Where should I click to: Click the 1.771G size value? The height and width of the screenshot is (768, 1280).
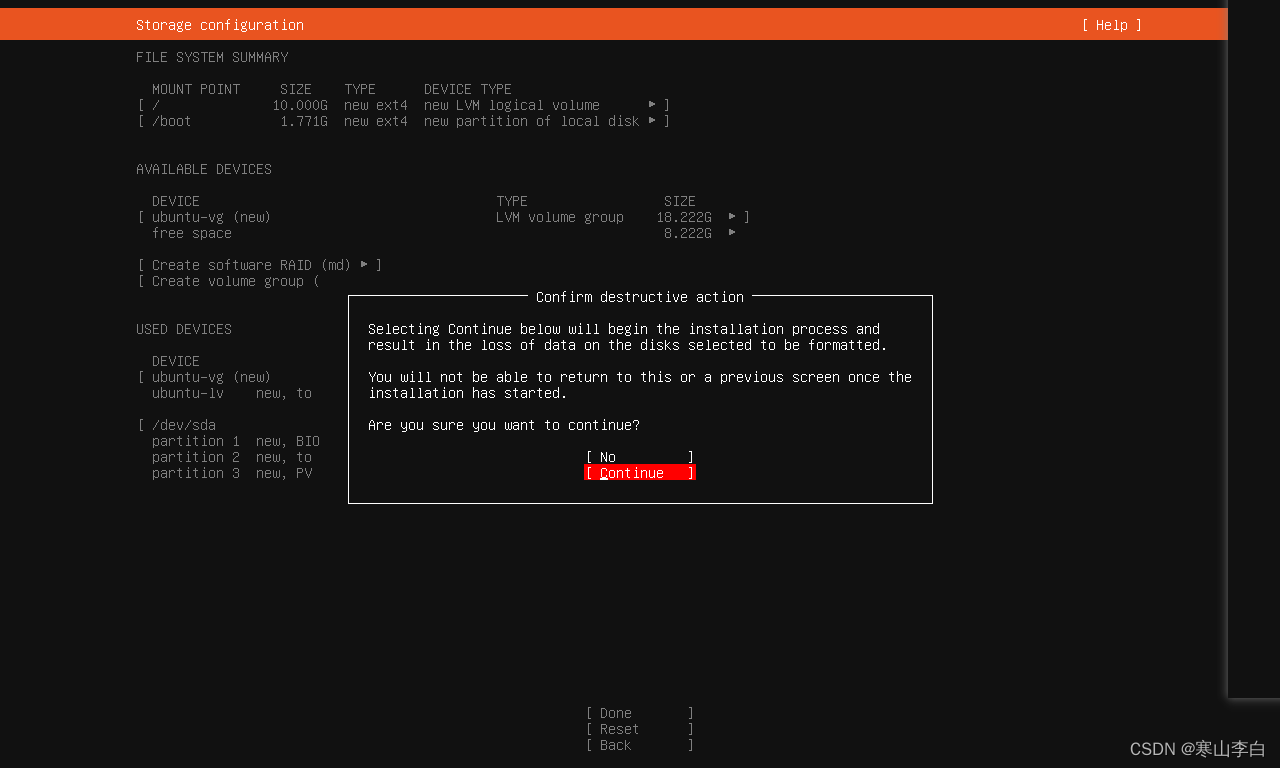[x=304, y=121]
